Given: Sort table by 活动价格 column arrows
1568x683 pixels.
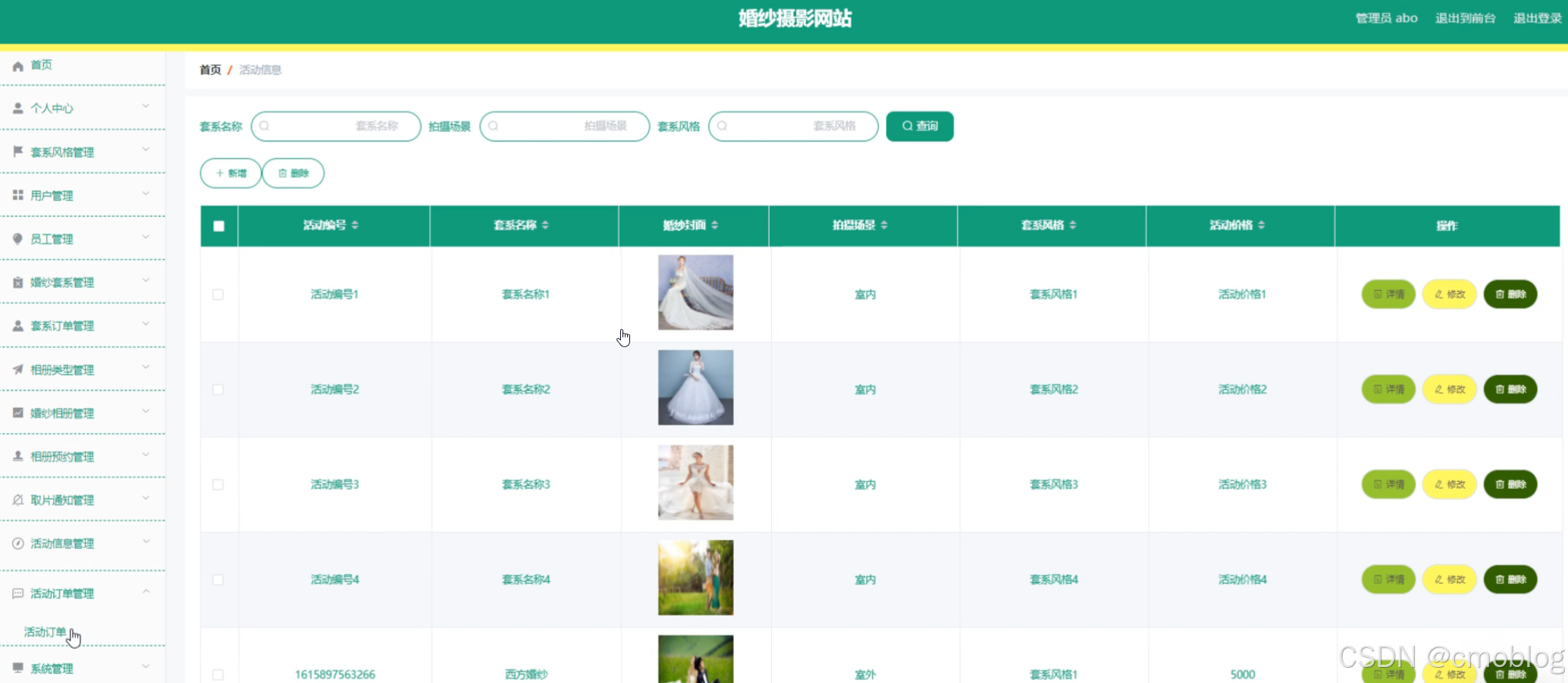Looking at the screenshot, I should pos(1261,225).
